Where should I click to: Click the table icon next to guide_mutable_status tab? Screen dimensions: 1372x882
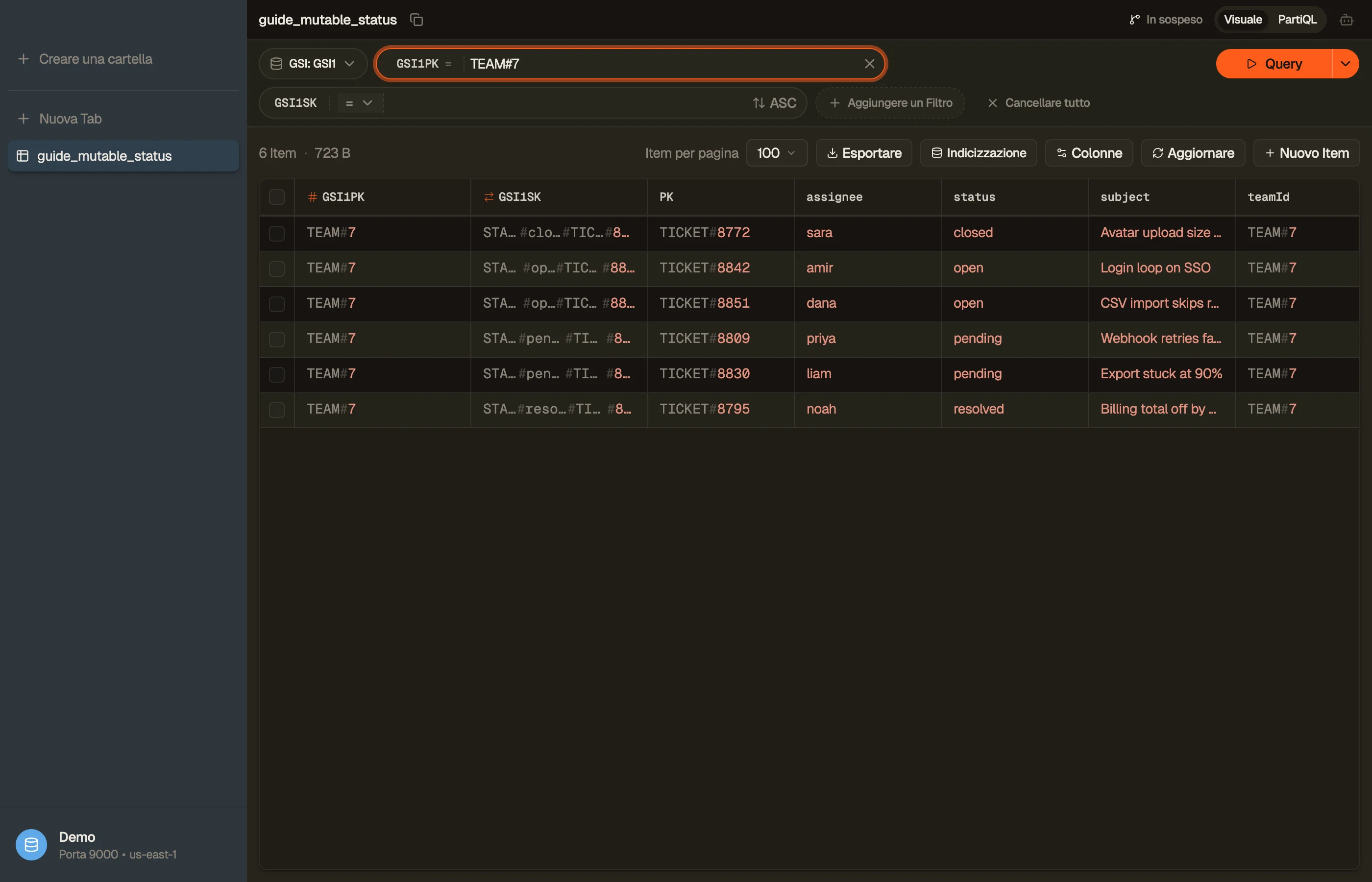23,156
